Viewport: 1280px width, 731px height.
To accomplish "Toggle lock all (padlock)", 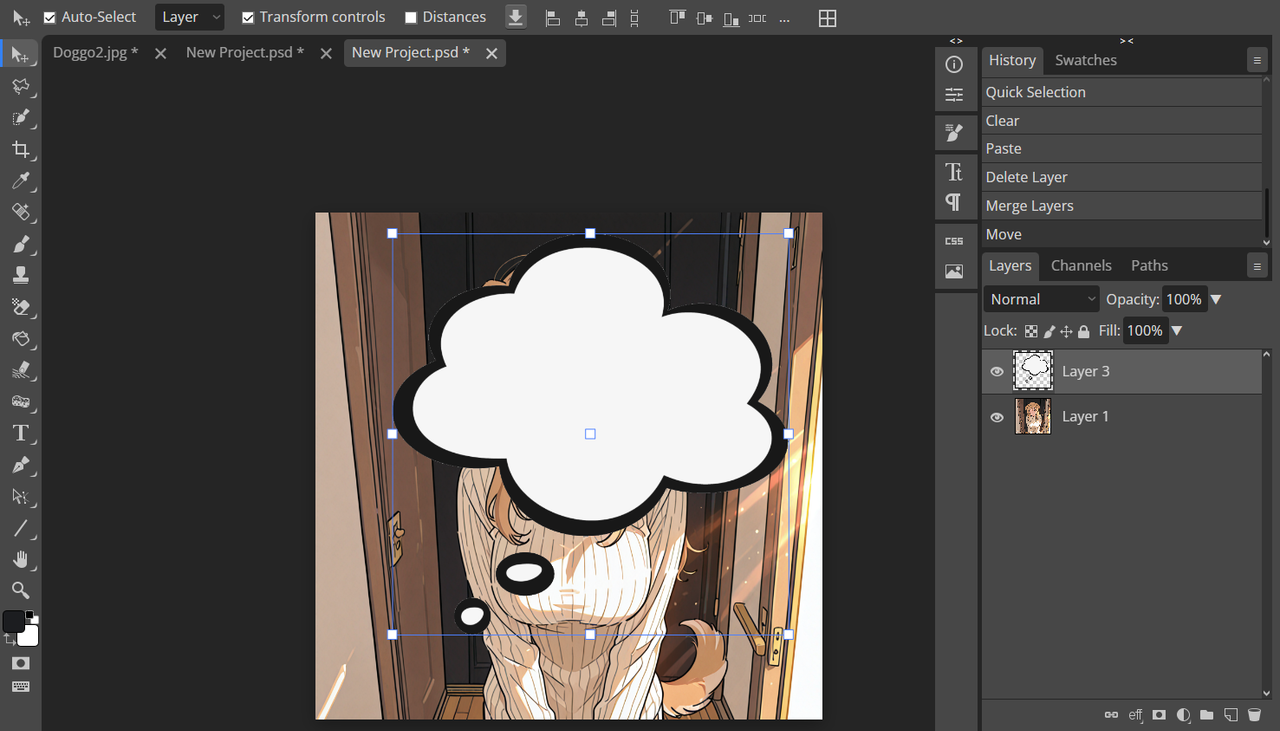I will 1084,331.
